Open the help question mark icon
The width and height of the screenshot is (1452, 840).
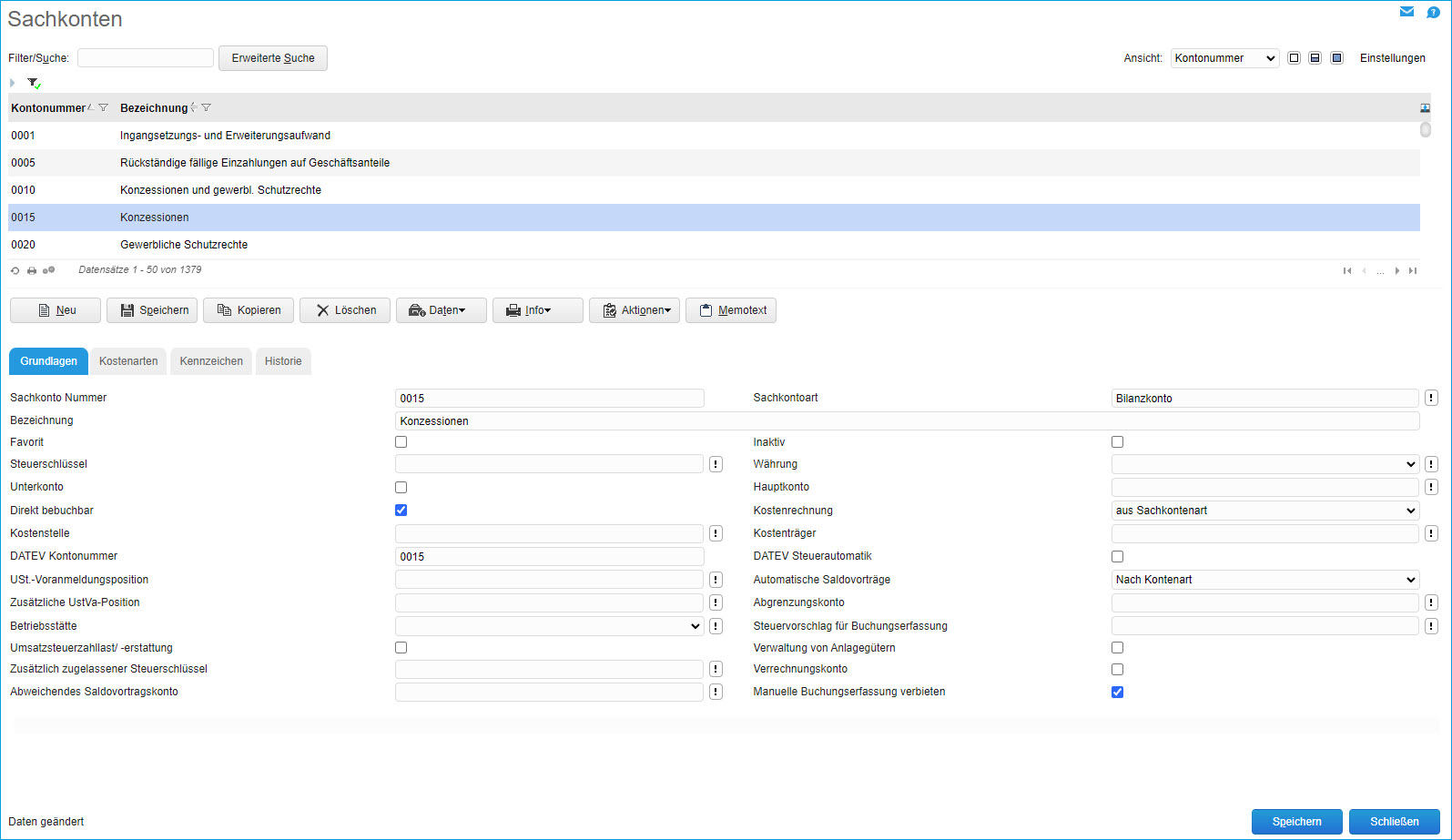pos(1433,12)
